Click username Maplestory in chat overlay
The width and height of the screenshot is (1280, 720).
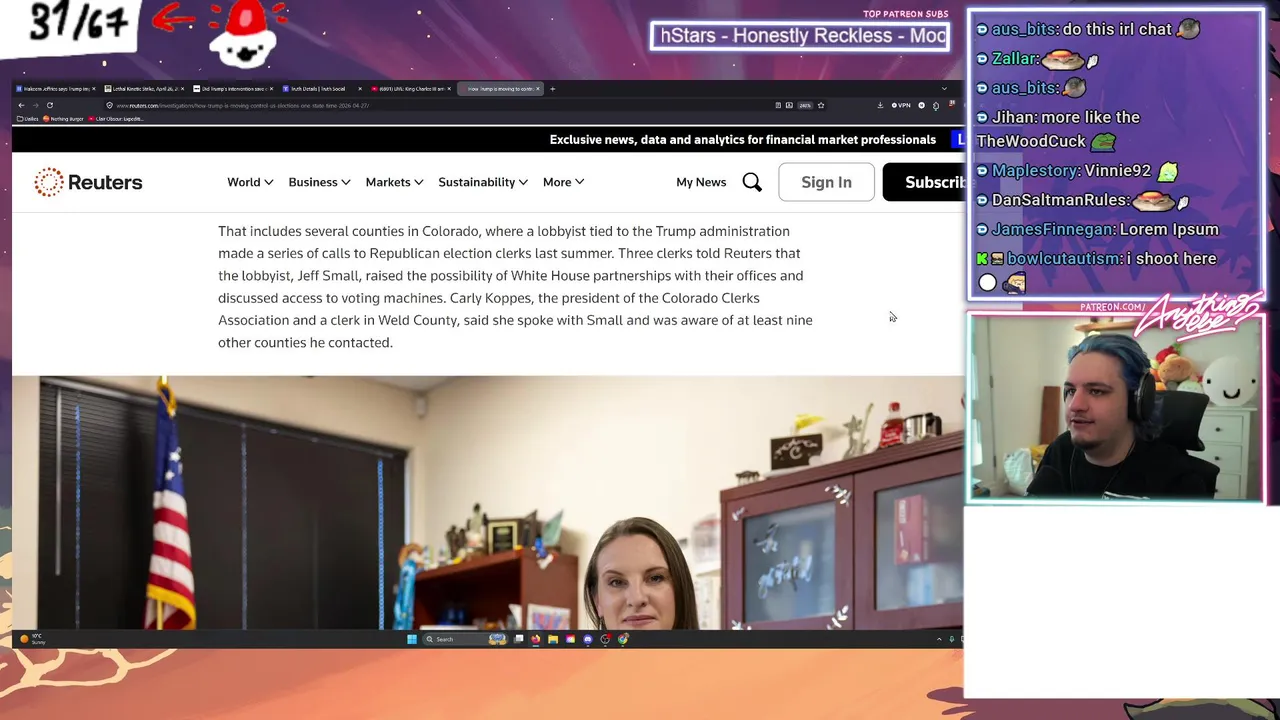click(1035, 170)
